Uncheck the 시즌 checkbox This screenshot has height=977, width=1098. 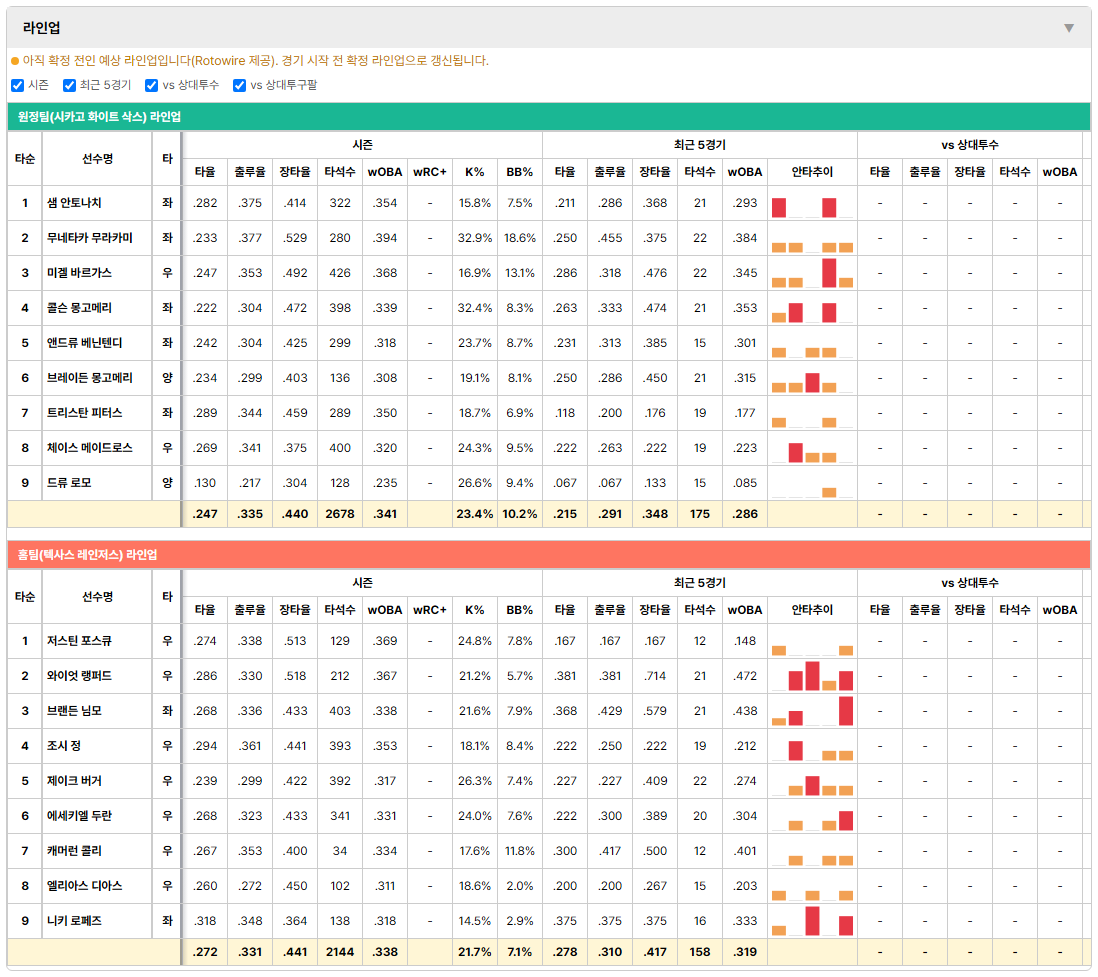pos(18,85)
